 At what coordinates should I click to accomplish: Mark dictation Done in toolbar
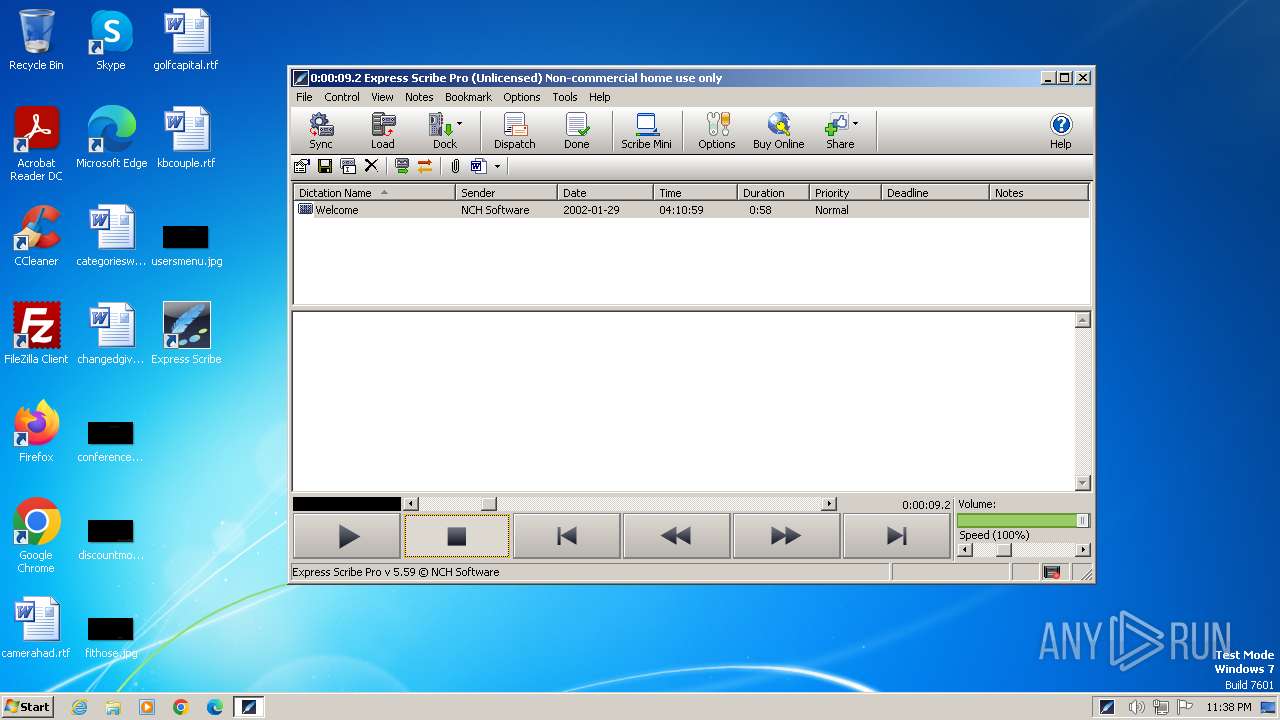pyautogui.click(x=576, y=131)
